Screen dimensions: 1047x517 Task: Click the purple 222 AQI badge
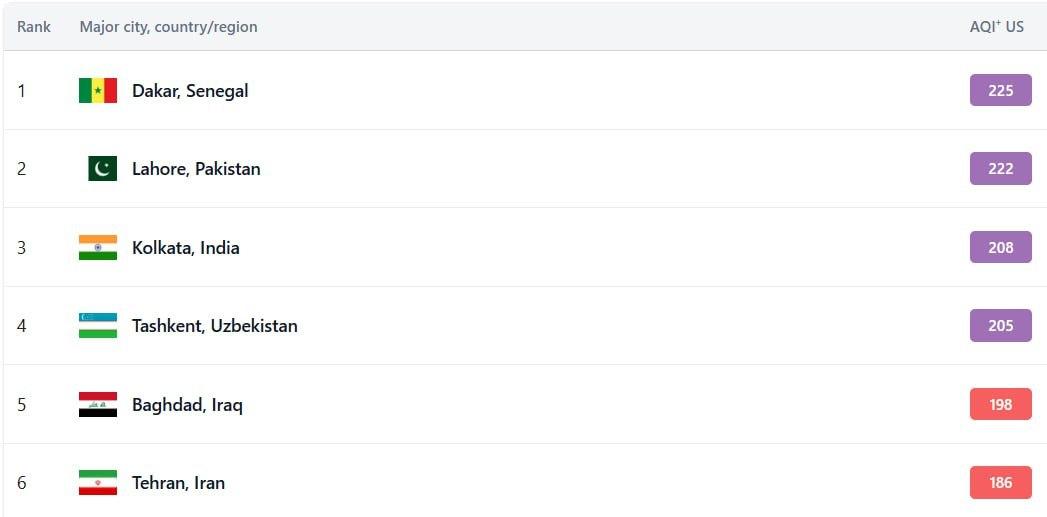[1000, 168]
